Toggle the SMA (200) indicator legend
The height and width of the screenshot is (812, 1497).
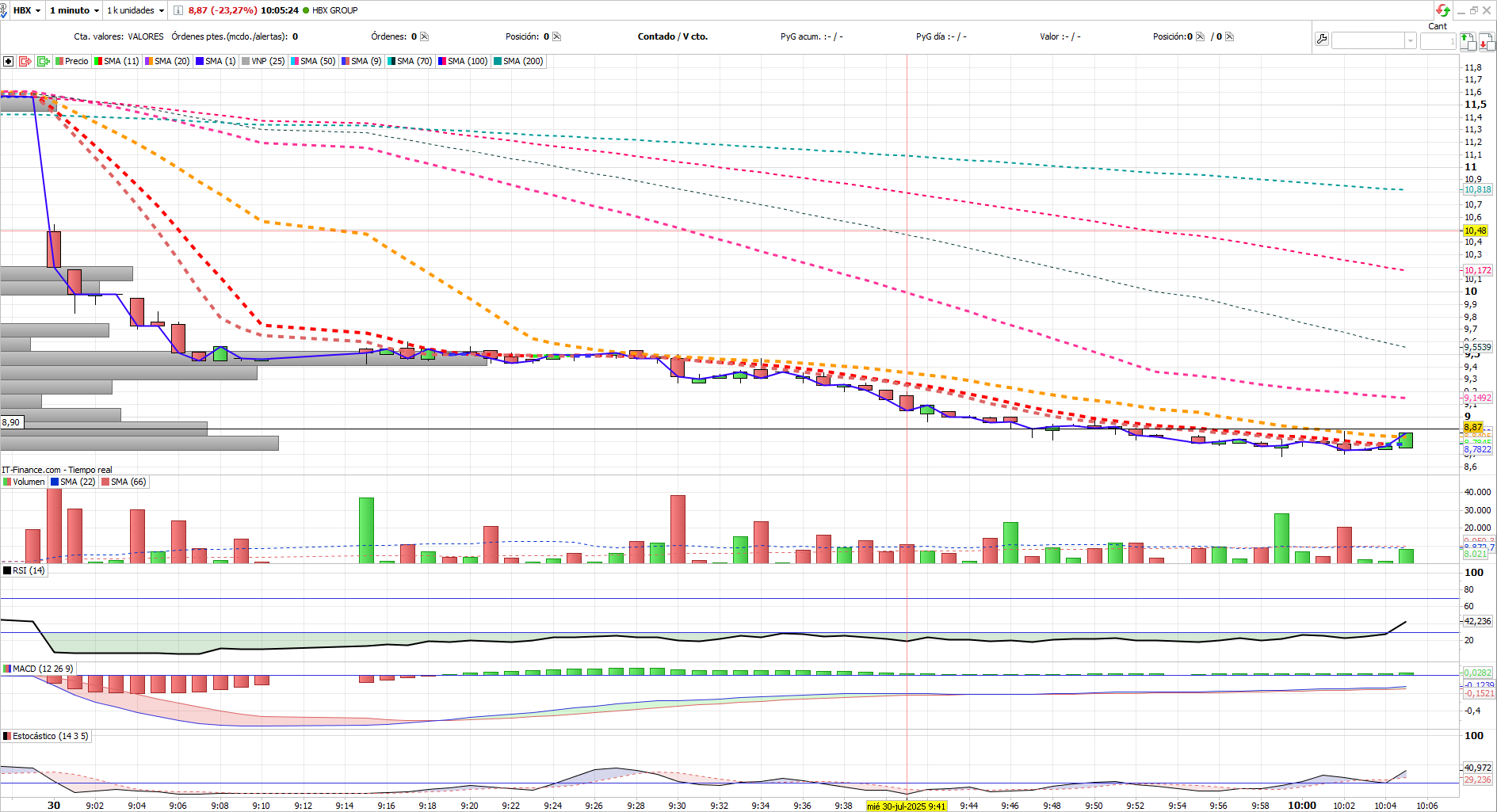point(518,61)
